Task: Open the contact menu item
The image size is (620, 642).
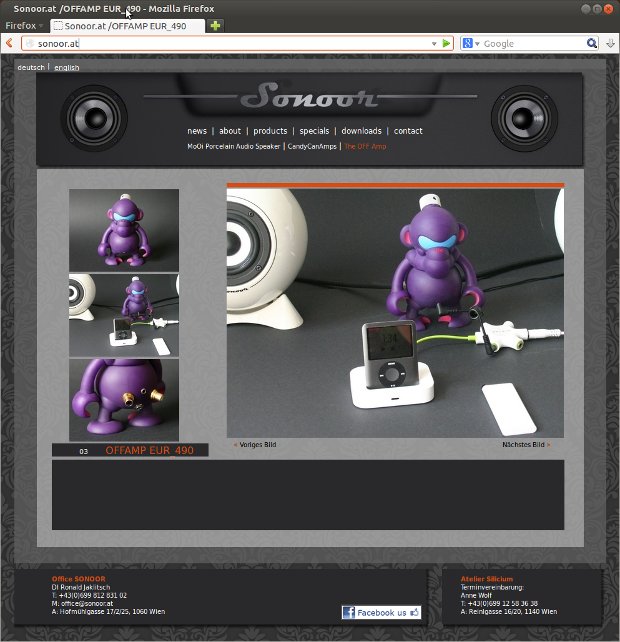Action: [408, 131]
